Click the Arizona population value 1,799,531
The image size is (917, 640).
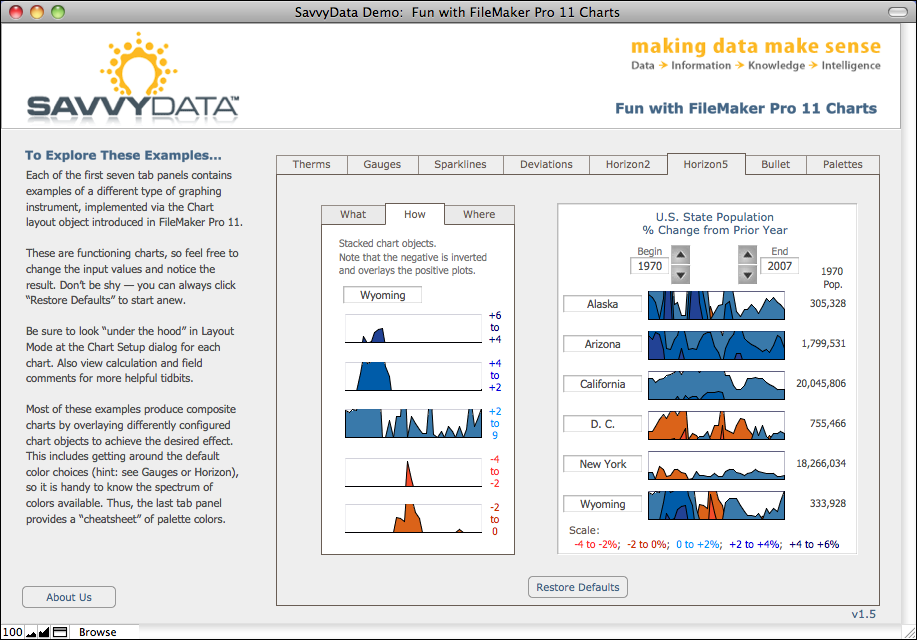[823, 344]
